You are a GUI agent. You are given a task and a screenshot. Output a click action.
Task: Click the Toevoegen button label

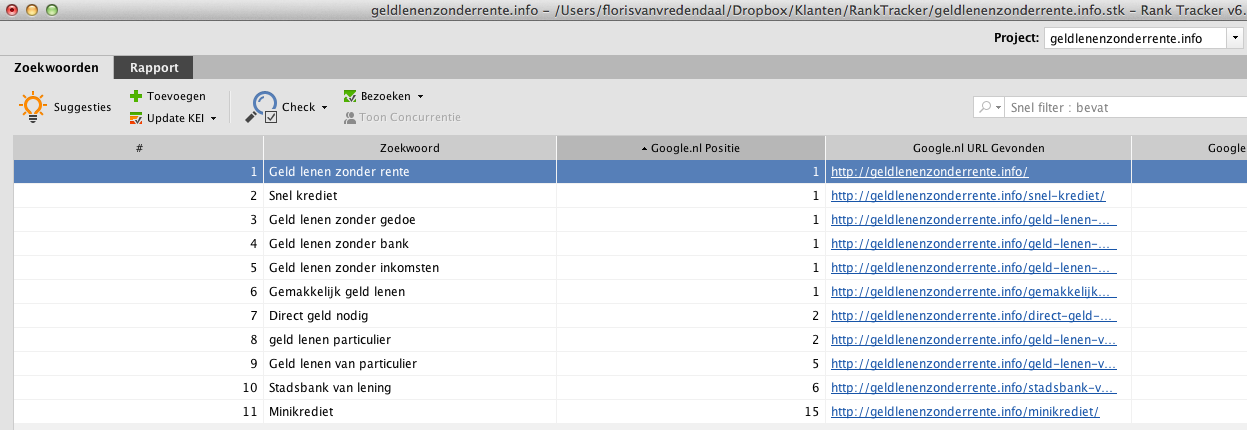(176, 96)
